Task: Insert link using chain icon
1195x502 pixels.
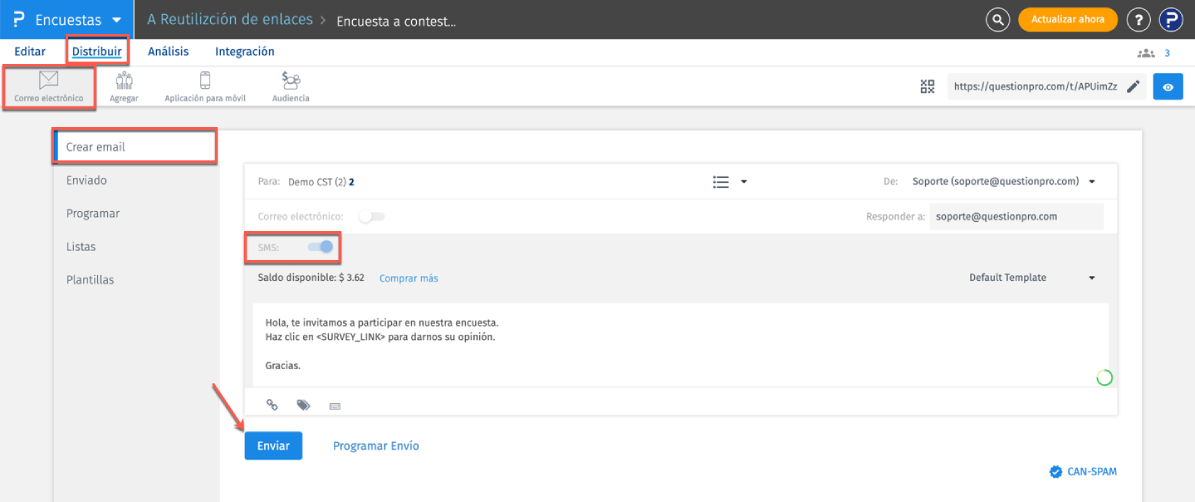Action: 272,405
